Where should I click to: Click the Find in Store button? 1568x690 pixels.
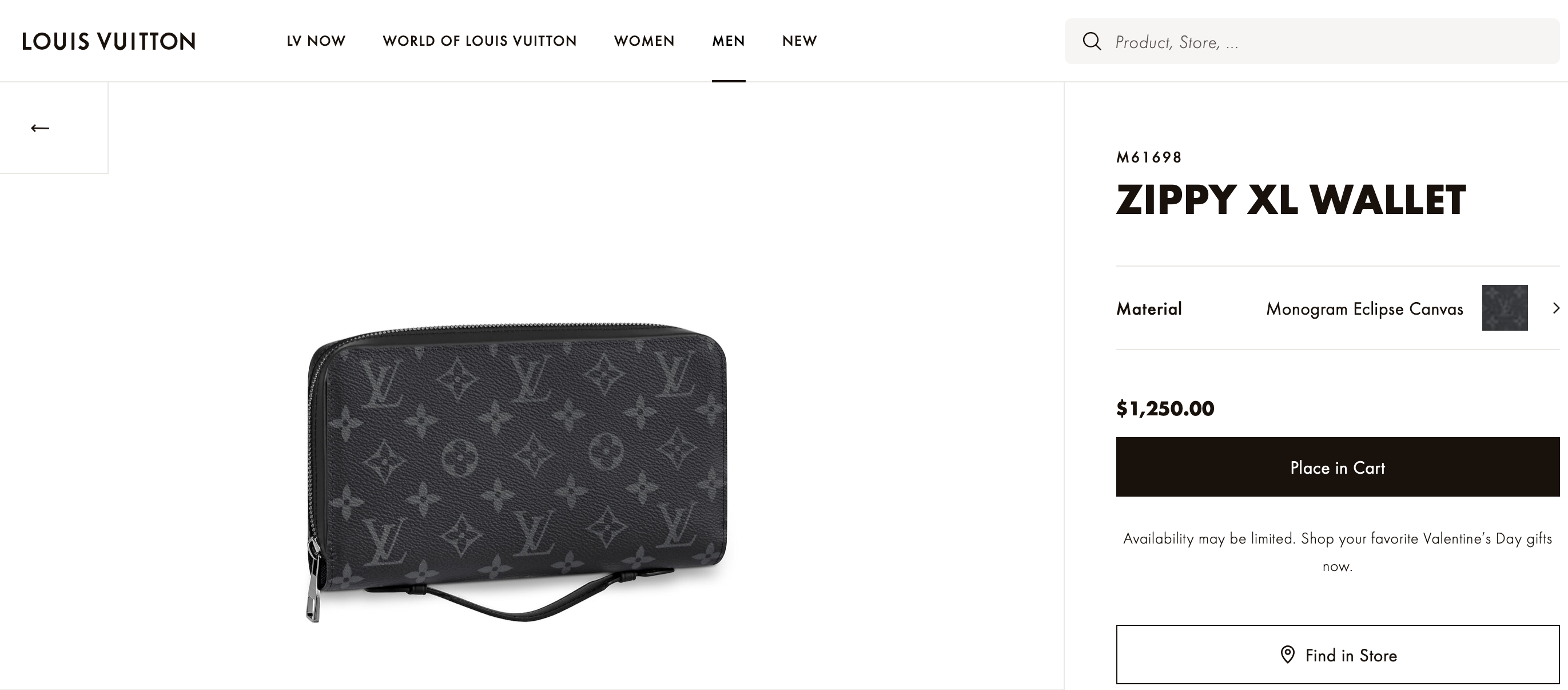(1337, 655)
